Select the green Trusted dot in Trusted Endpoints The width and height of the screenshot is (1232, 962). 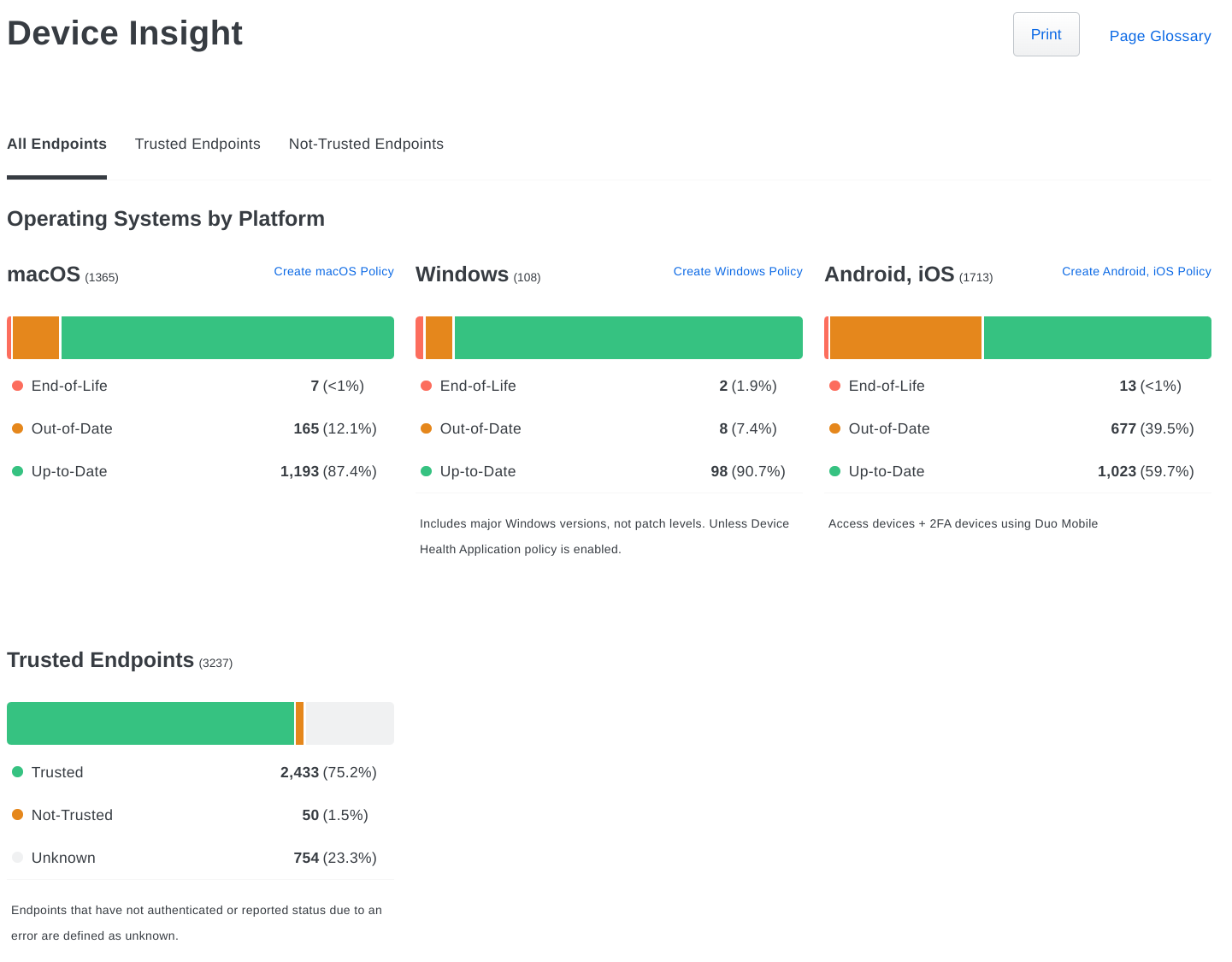click(17, 772)
